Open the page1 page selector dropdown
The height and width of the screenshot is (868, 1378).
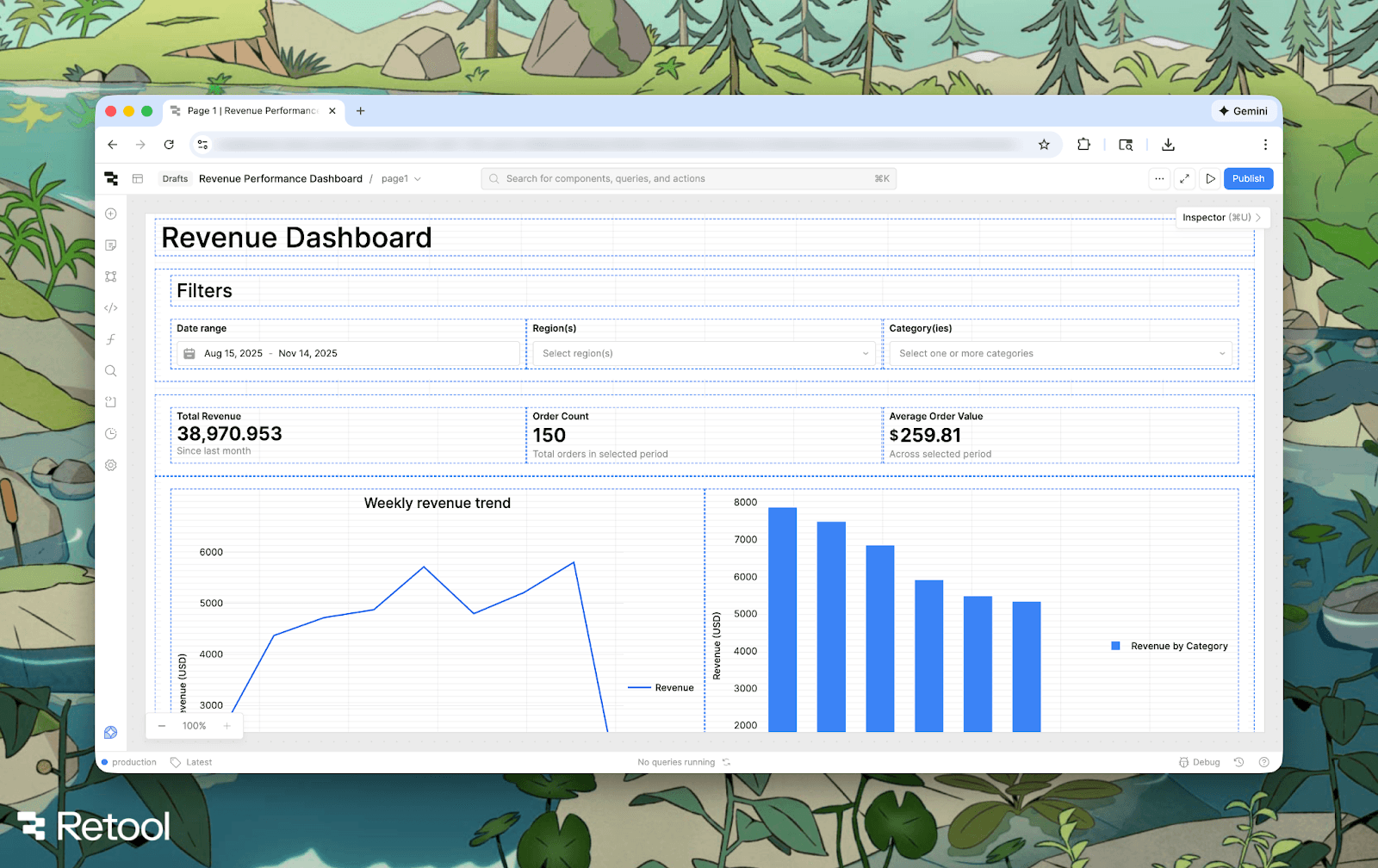pyautogui.click(x=400, y=179)
